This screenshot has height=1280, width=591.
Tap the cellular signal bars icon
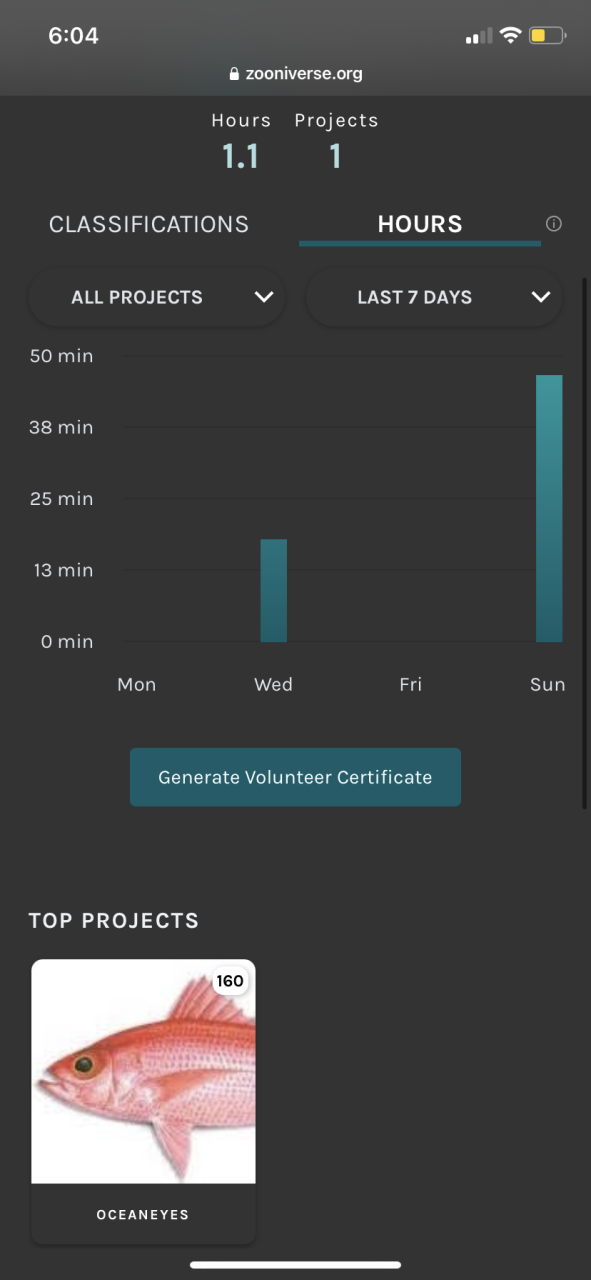479,37
